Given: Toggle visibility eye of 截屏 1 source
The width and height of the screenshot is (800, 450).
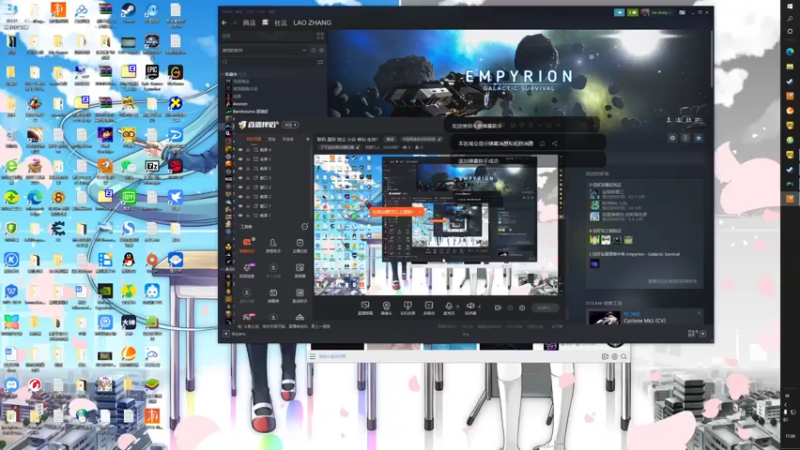Looking at the screenshot, I should pos(240,215).
